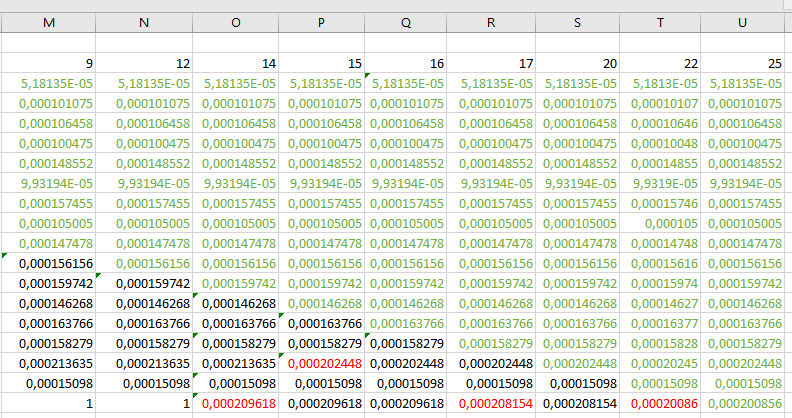Click 0,00010048 cell in column T
Screen dimensions: 792x418
click(x=660, y=143)
